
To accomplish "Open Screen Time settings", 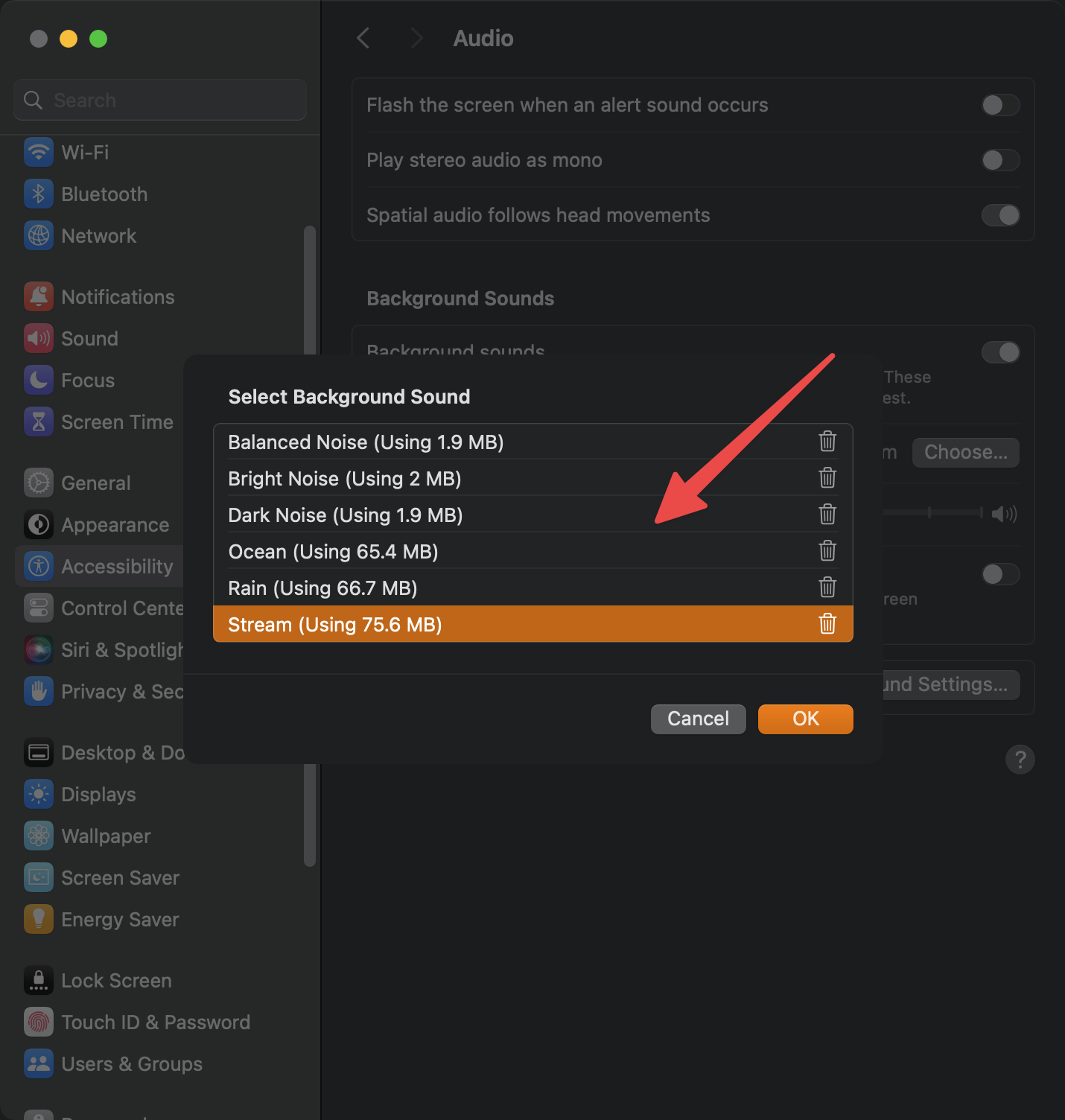I will (116, 421).
